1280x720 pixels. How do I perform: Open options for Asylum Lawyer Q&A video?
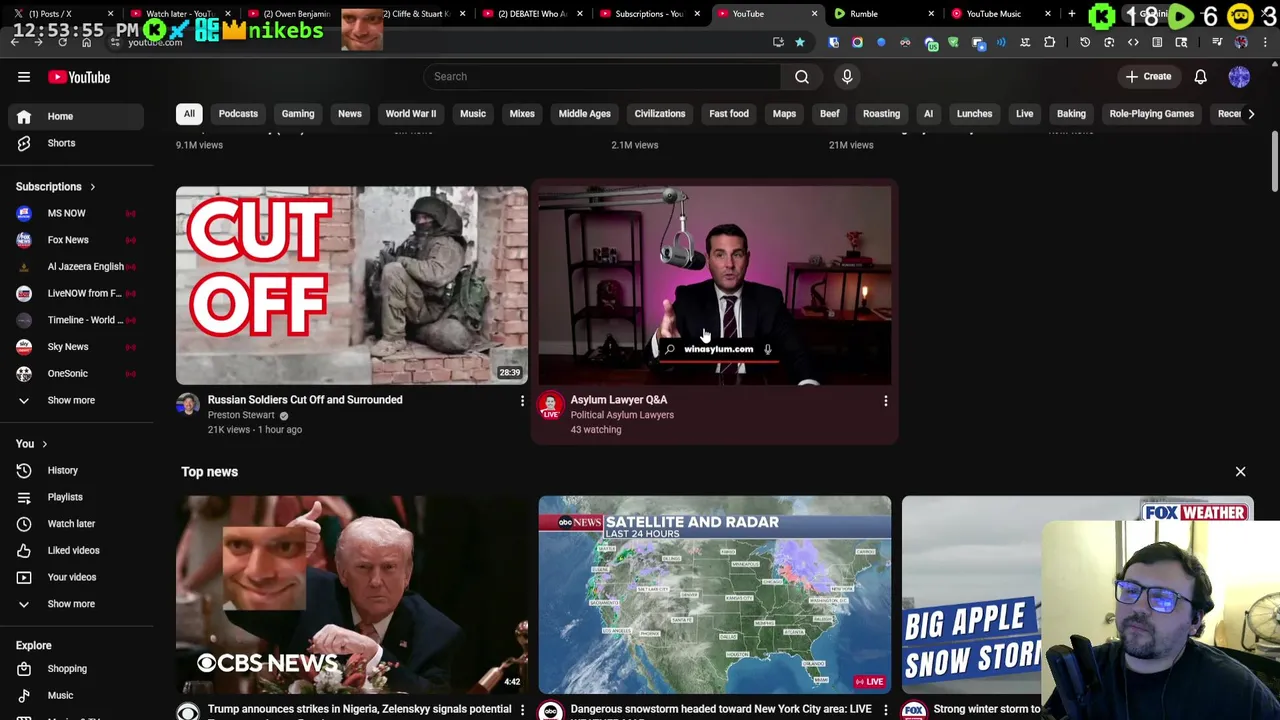pyautogui.click(x=885, y=401)
